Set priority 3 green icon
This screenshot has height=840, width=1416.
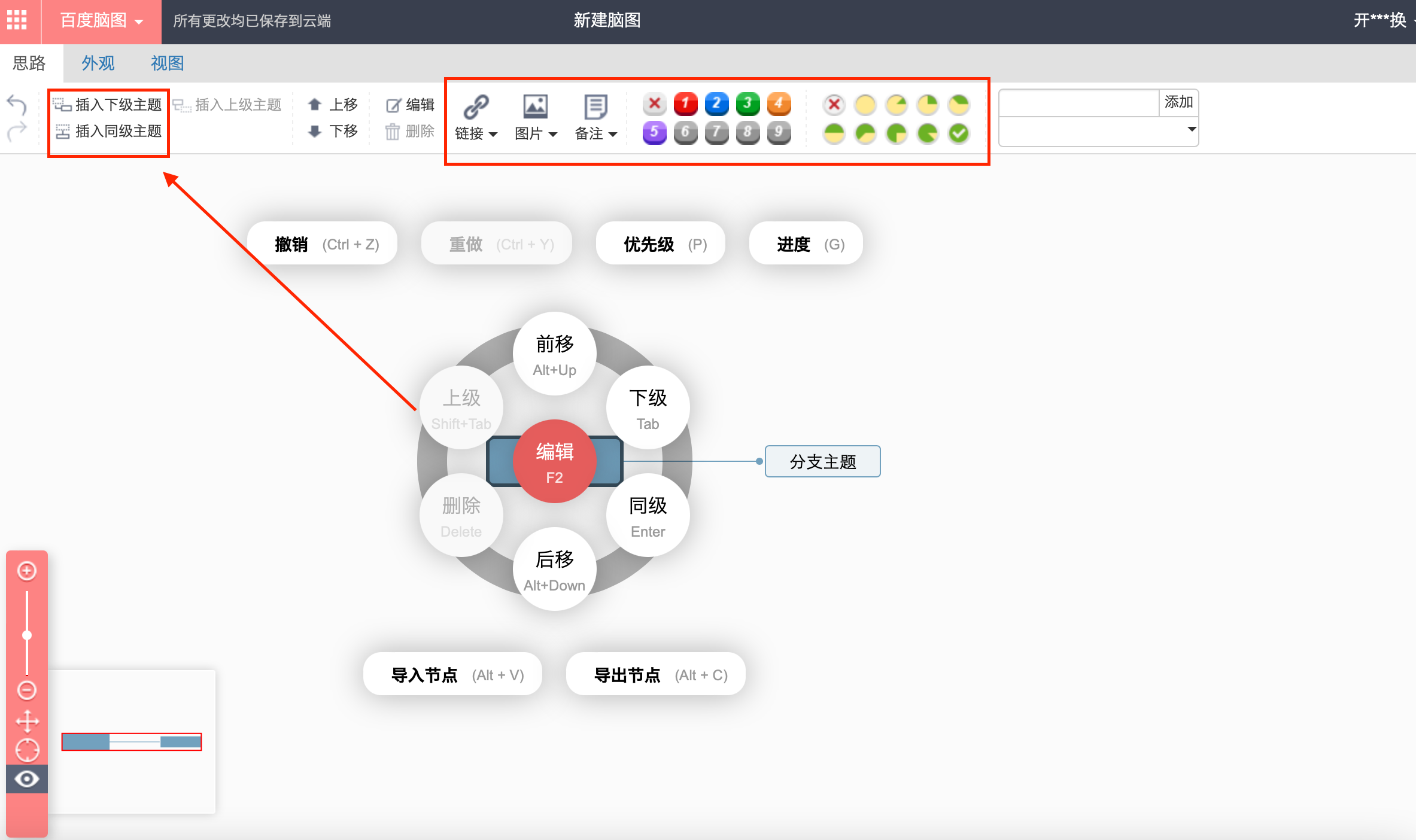(748, 104)
